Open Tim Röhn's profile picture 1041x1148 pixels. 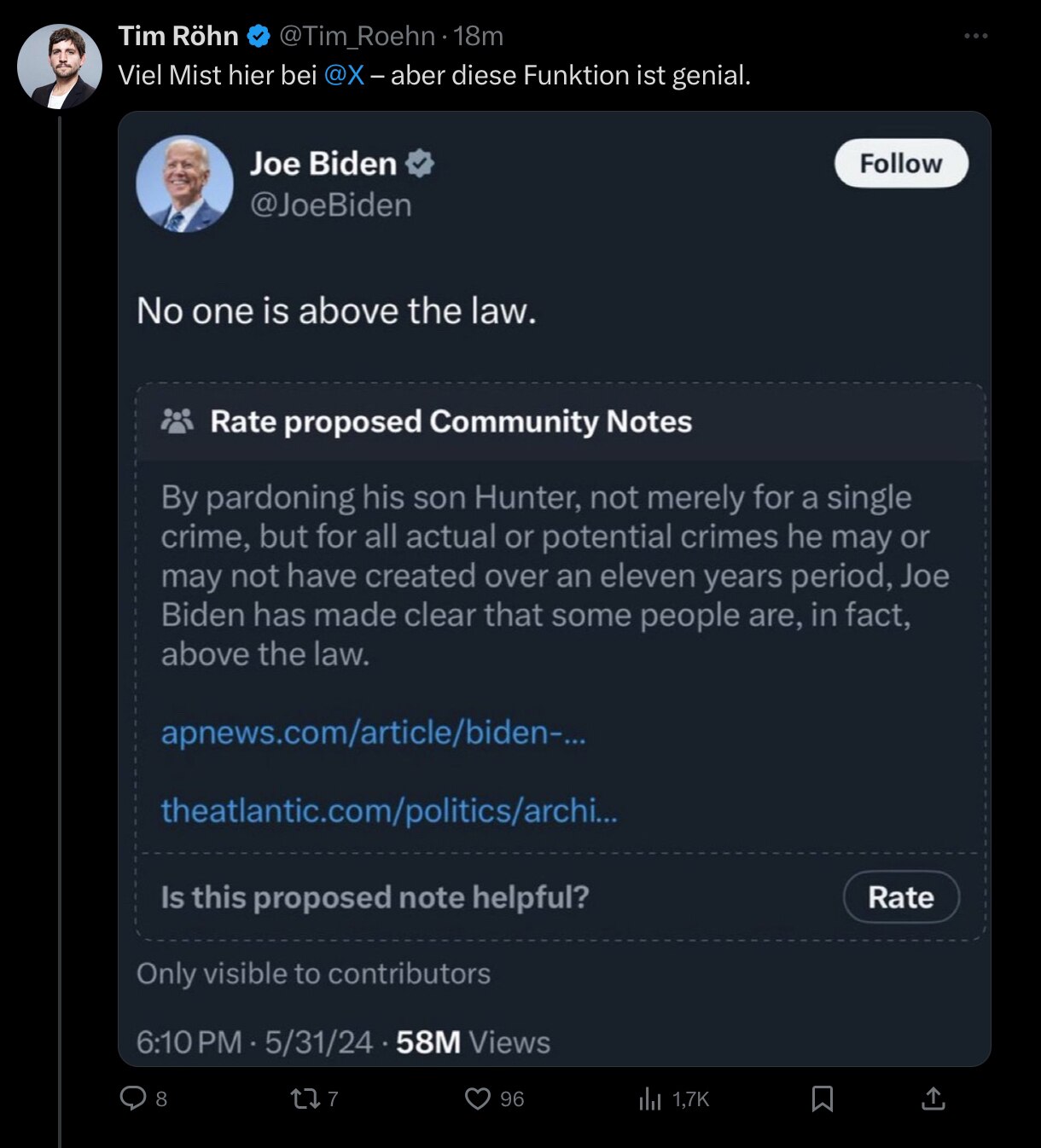click(x=60, y=67)
